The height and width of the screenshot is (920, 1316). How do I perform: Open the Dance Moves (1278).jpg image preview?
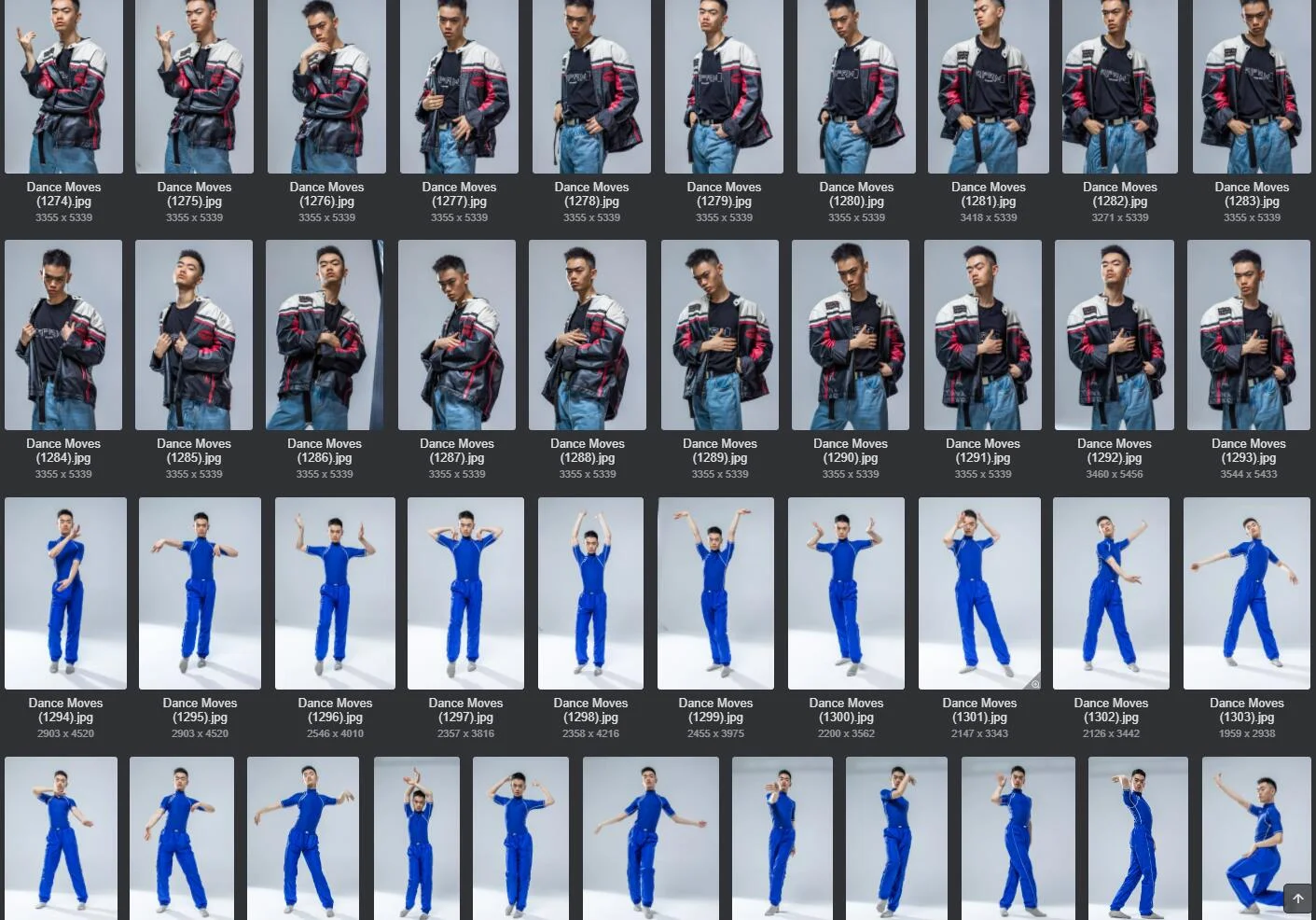coord(591,87)
